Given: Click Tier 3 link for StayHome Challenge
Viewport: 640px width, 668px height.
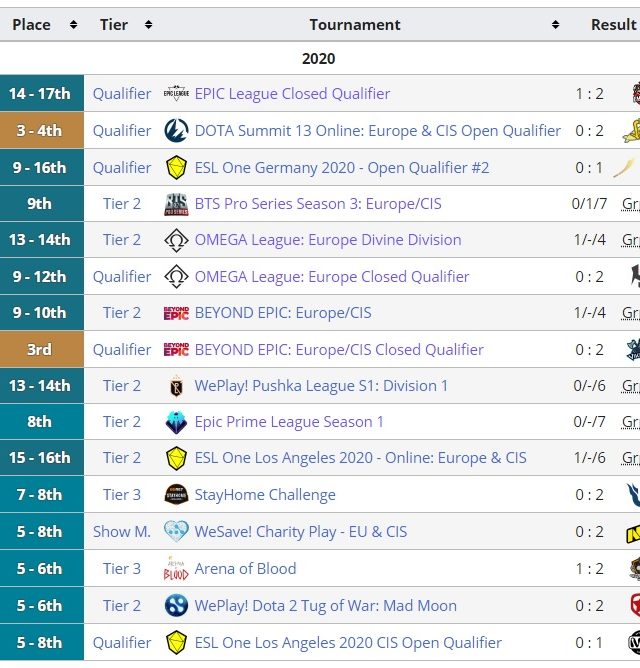Looking at the screenshot, I should 122,495.
